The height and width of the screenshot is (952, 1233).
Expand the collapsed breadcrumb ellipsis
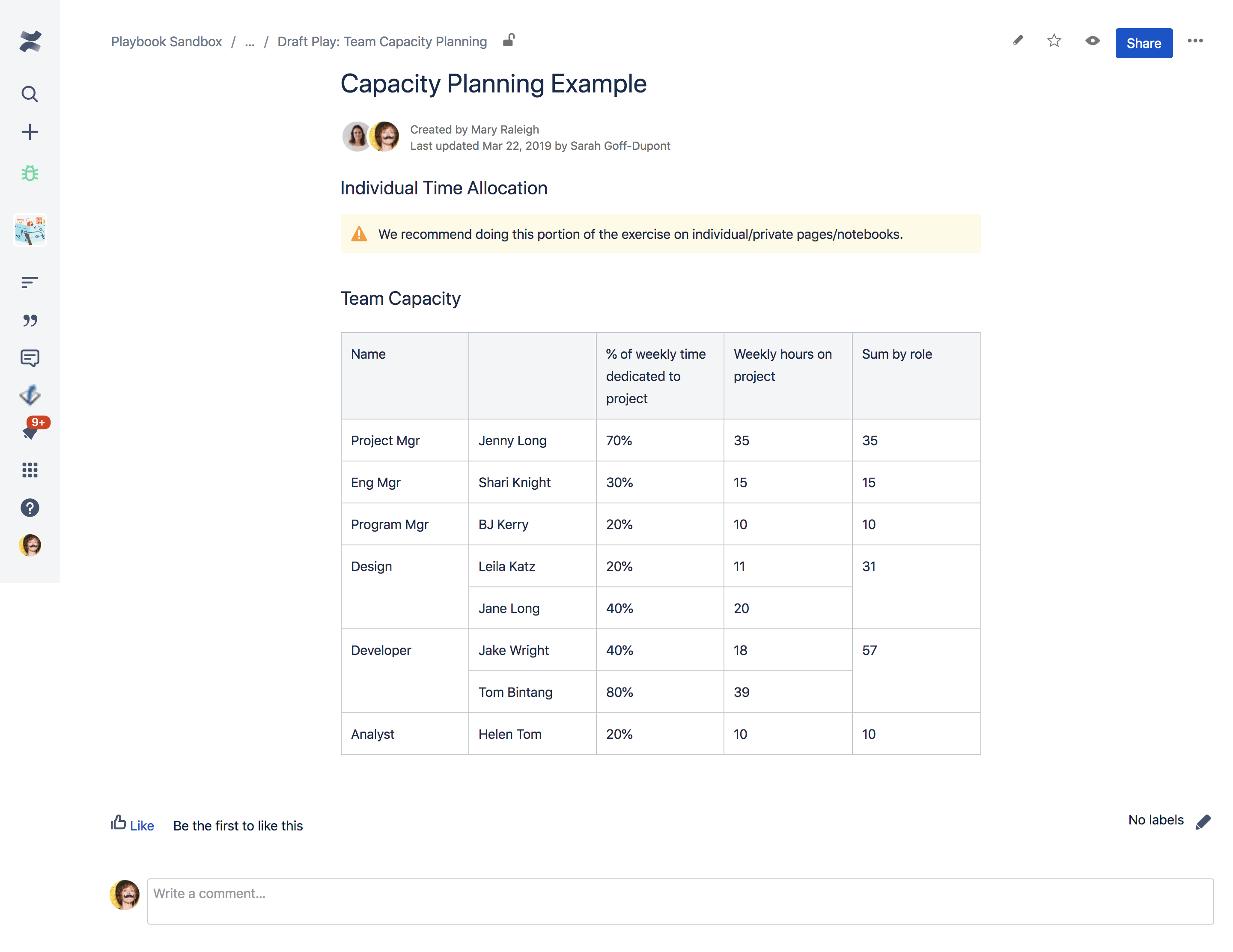(249, 42)
